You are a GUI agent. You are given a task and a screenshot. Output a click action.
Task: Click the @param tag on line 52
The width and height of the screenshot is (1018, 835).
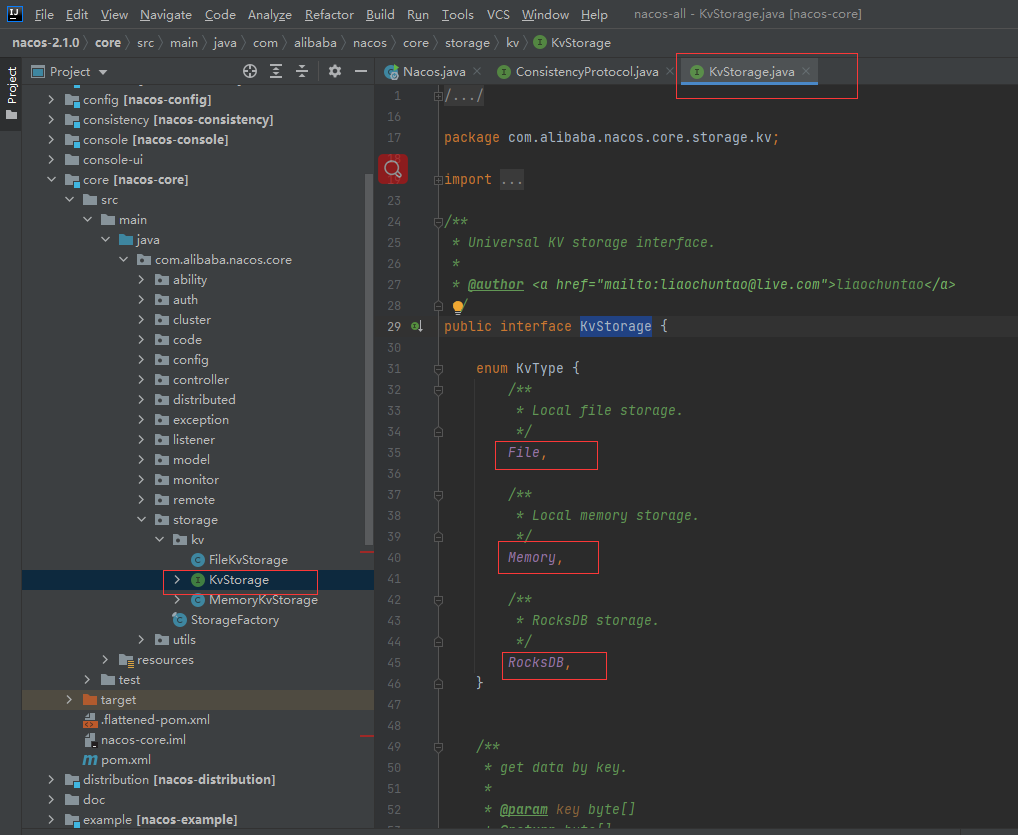(523, 810)
